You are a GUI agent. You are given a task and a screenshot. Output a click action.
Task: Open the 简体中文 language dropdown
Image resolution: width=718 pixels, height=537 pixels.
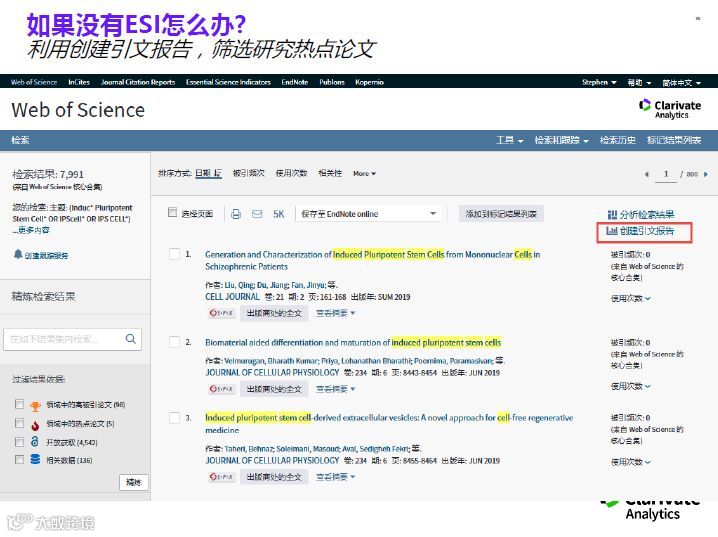pos(681,82)
